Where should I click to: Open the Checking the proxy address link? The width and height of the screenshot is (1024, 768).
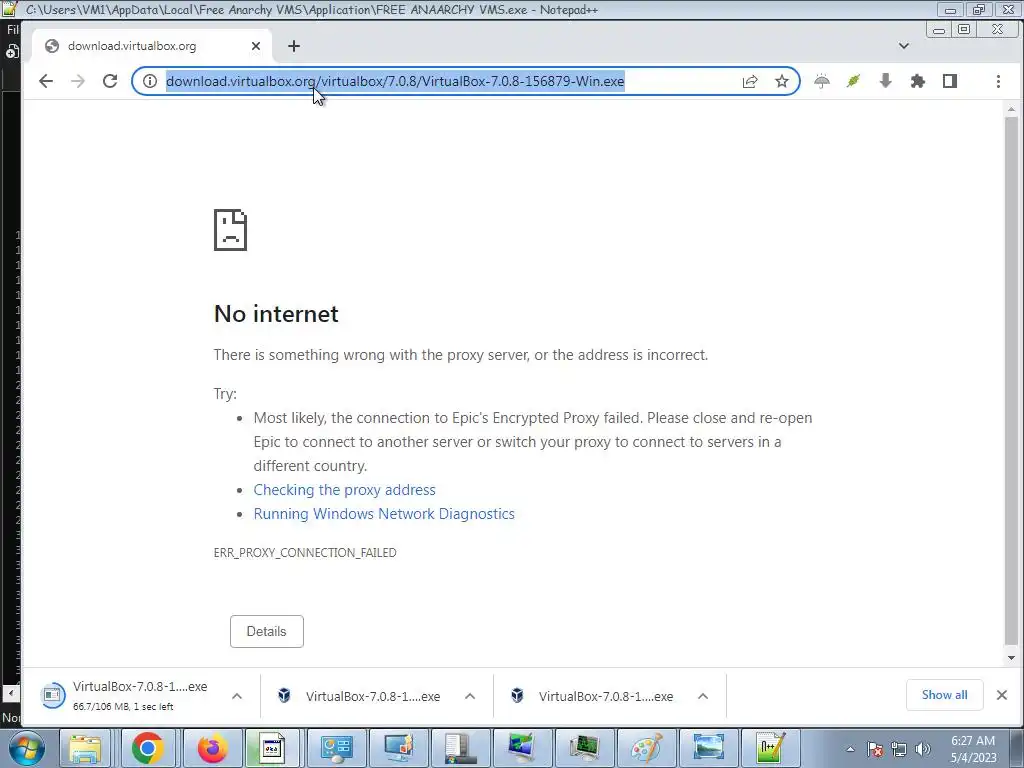coord(344,490)
